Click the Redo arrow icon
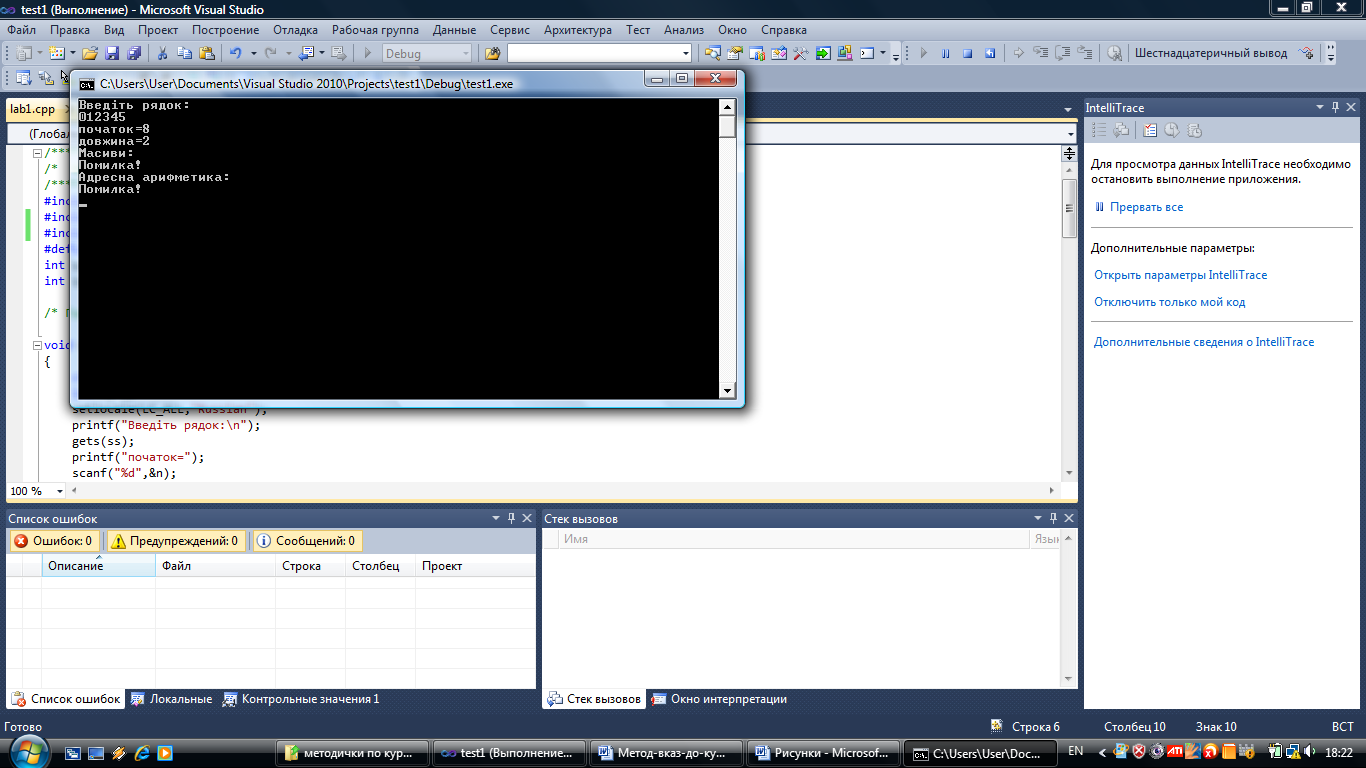 271,53
